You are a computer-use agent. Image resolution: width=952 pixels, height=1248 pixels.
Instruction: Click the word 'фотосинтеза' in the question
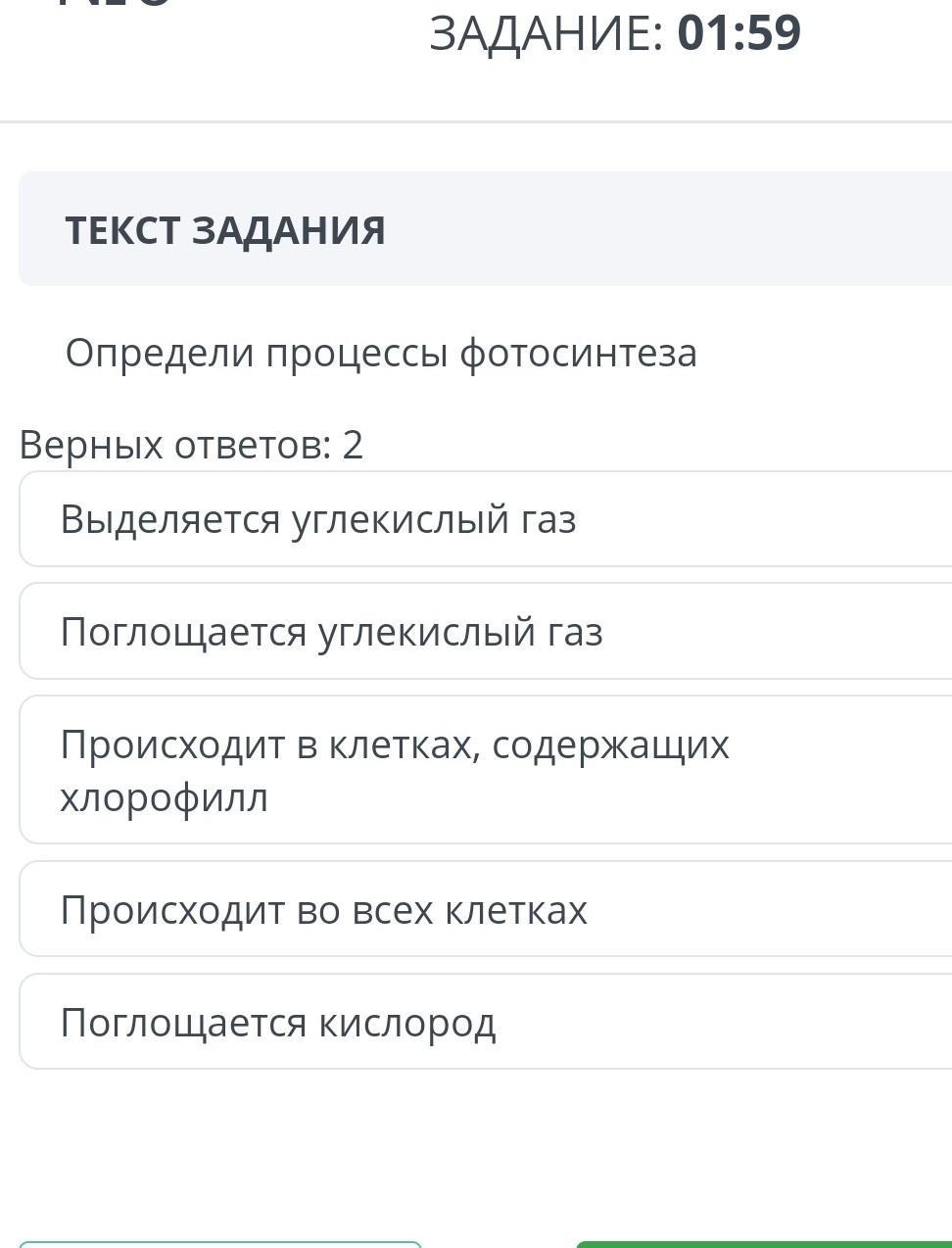(x=578, y=353)
